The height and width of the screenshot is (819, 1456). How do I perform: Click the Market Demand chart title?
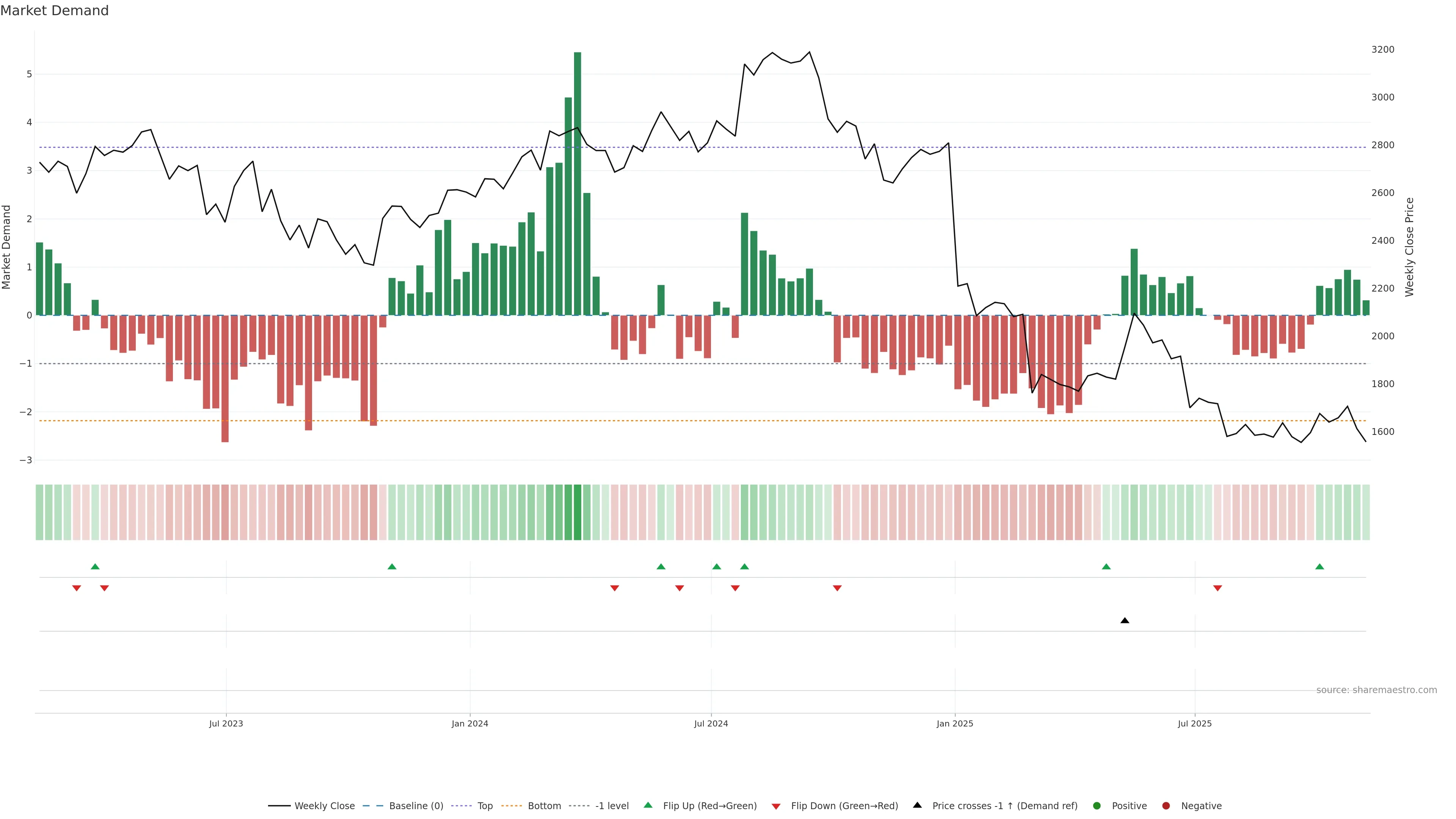54,11
